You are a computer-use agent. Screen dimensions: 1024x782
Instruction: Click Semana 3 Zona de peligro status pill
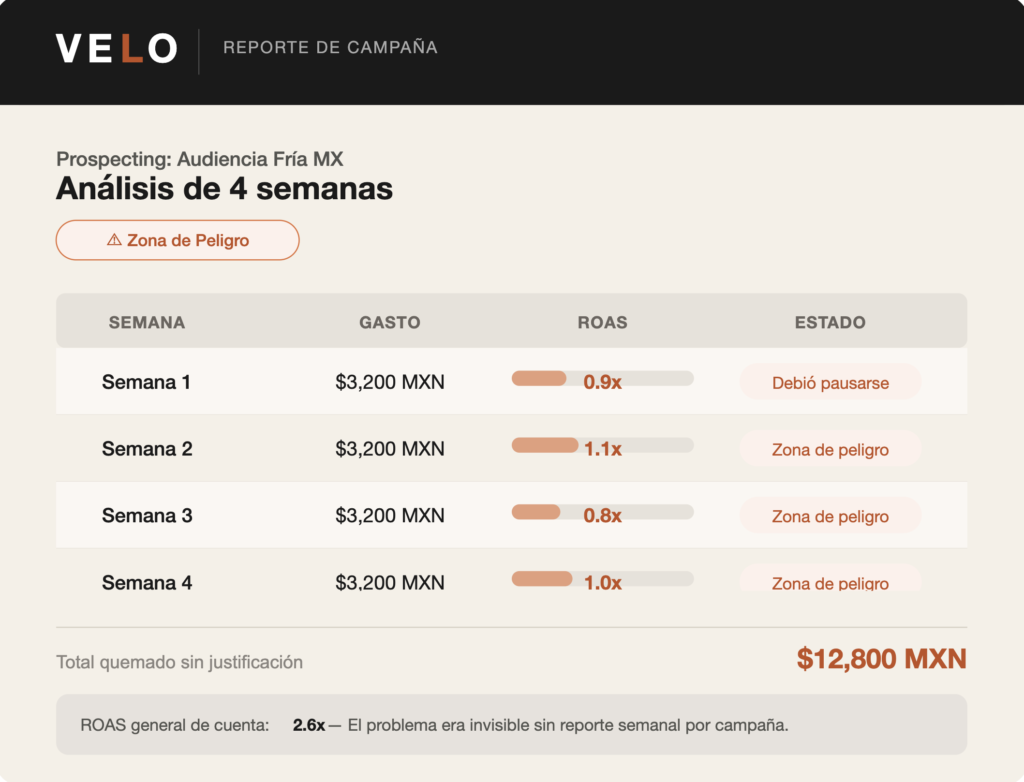830,516
